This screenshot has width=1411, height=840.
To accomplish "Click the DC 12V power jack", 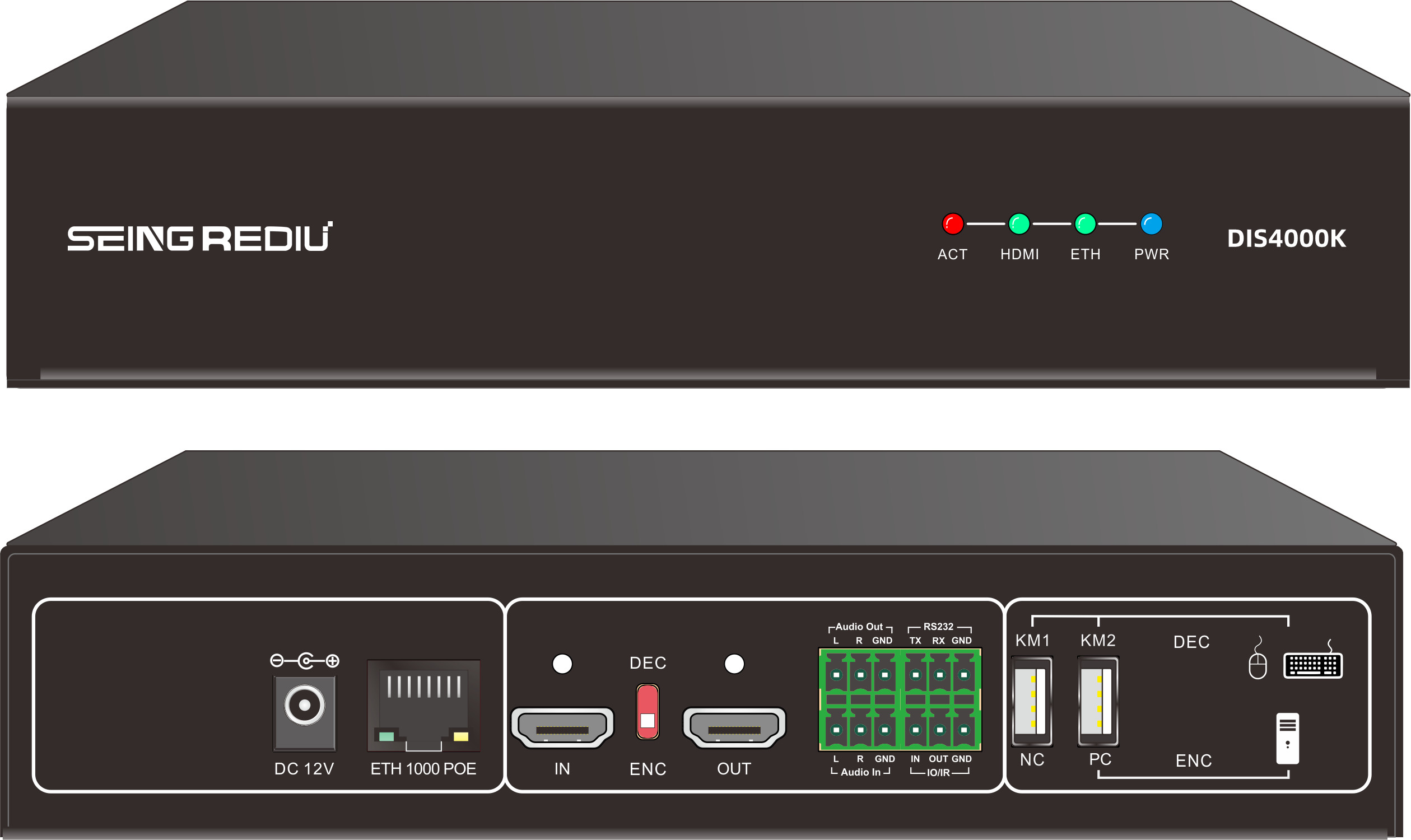I will click(305, 713).
